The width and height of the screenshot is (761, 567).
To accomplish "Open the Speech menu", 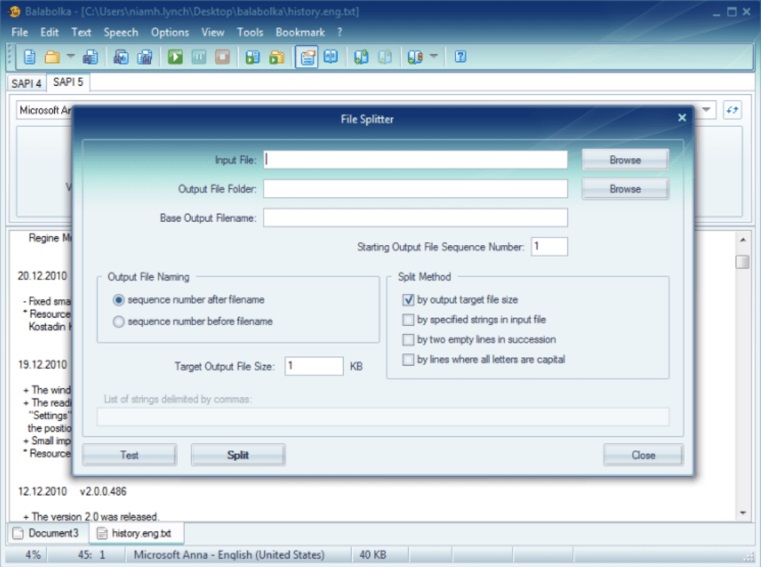I will click(x=121, y=32).
